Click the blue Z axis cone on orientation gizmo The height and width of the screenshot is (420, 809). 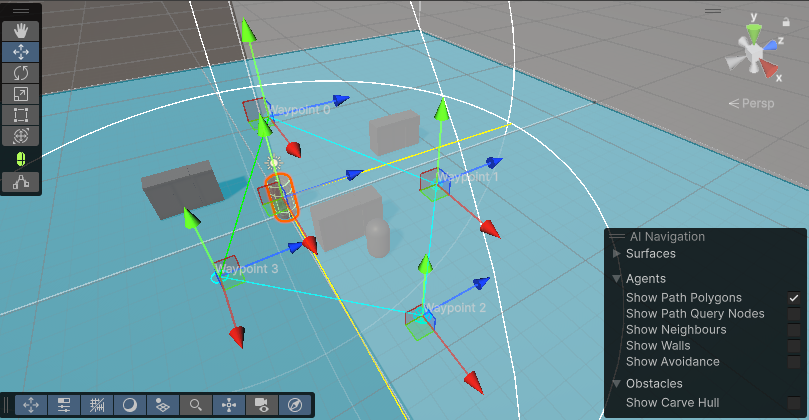[770, 45]
